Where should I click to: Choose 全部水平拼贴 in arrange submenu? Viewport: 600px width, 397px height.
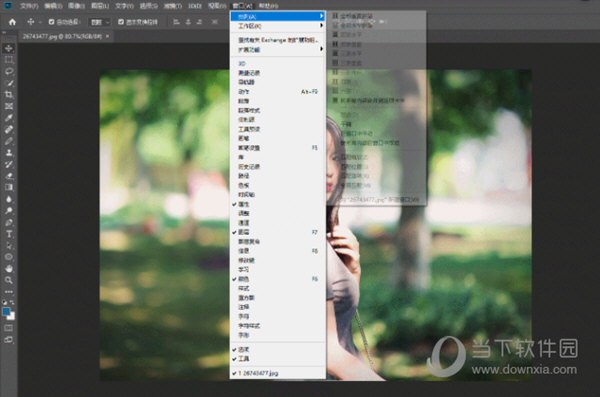click(x=376, y=25)
